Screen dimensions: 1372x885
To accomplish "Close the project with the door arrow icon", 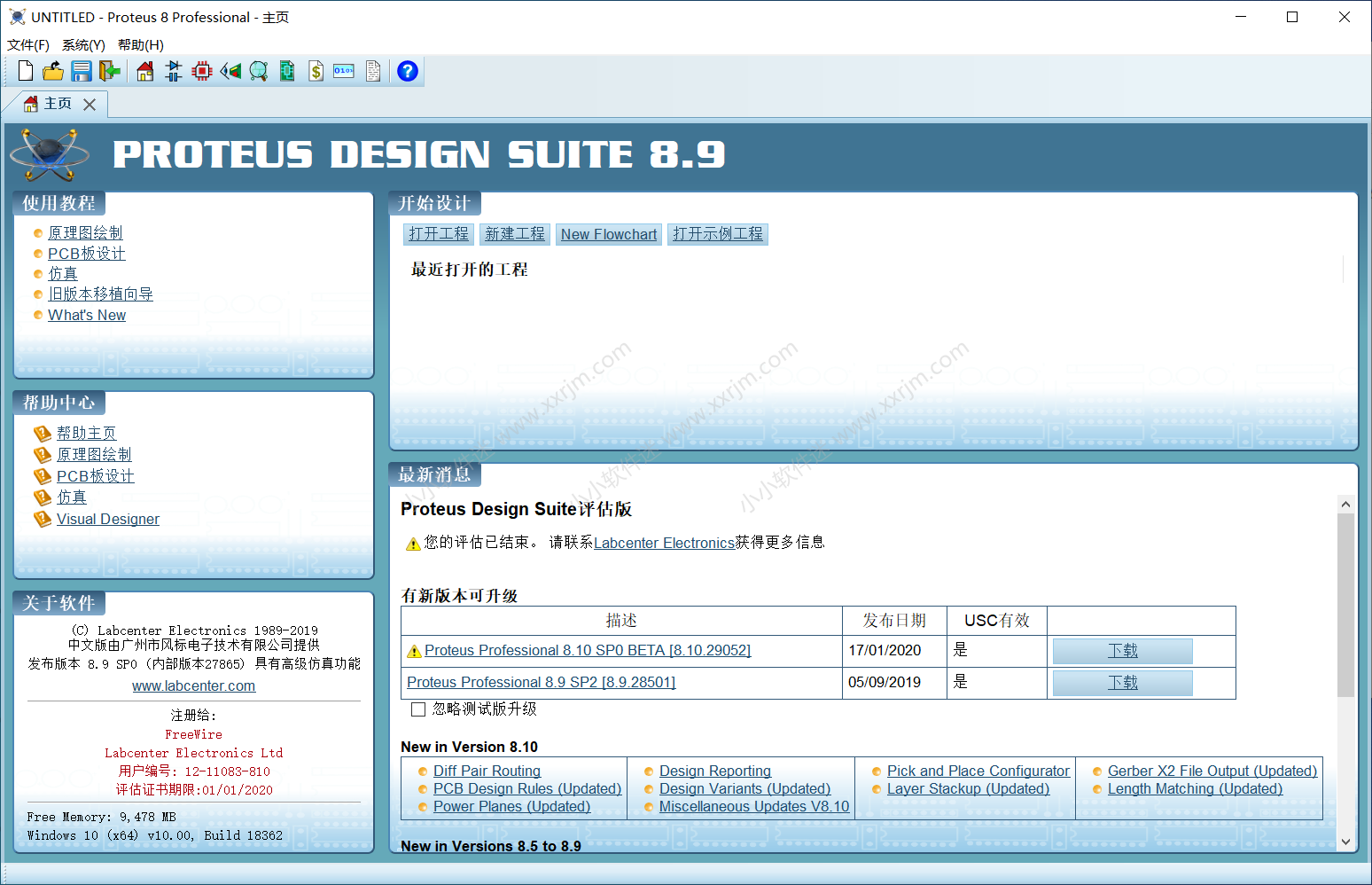I will 110,71.
